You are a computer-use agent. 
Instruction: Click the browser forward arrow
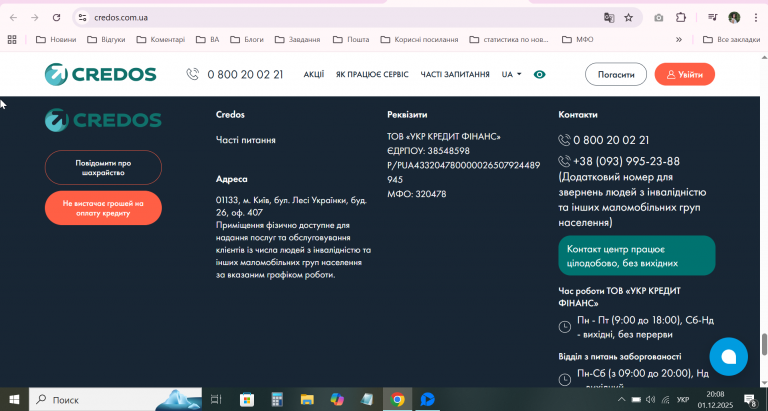pyautogui.click(x=35, y=18)
